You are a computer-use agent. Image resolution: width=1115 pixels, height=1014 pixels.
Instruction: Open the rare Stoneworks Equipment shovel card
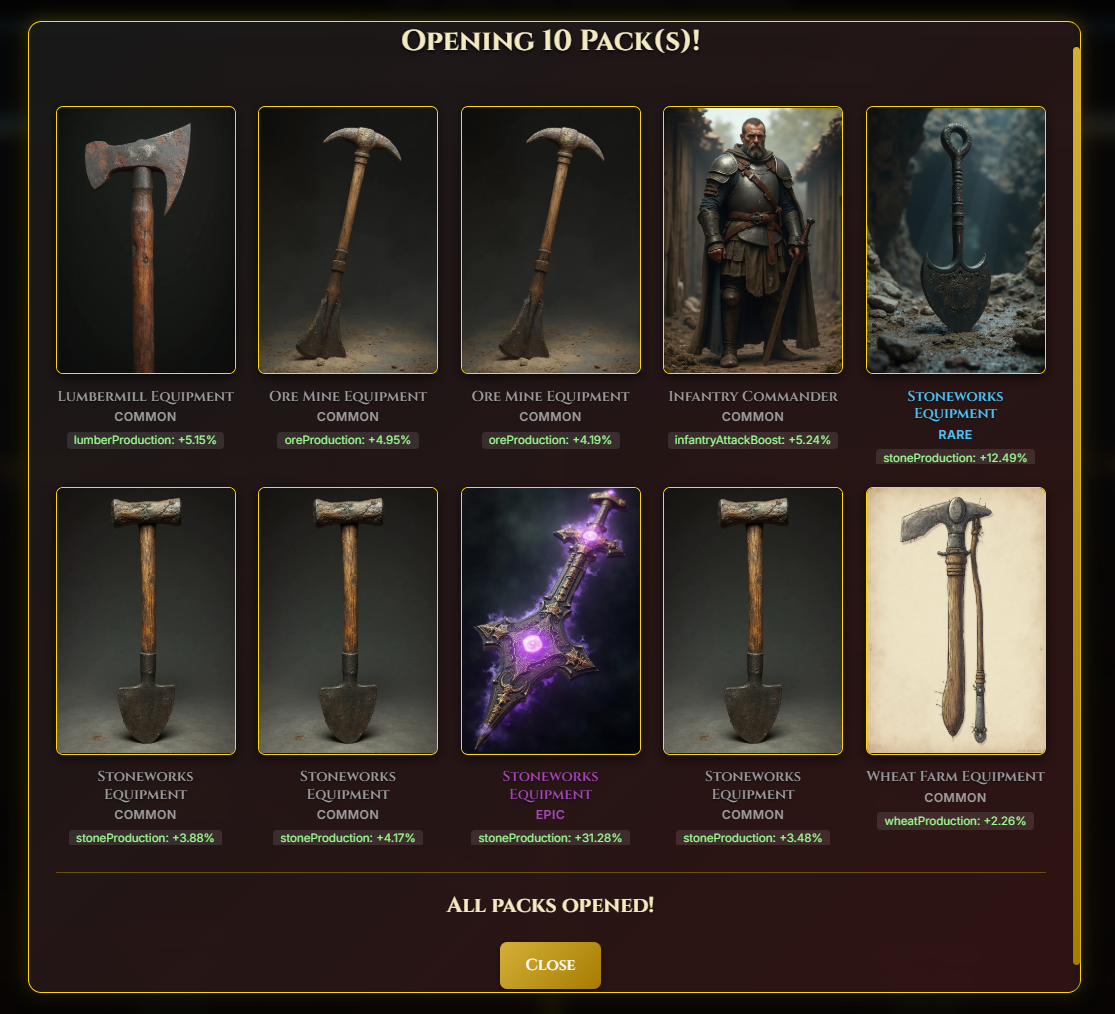coord(955,240)
